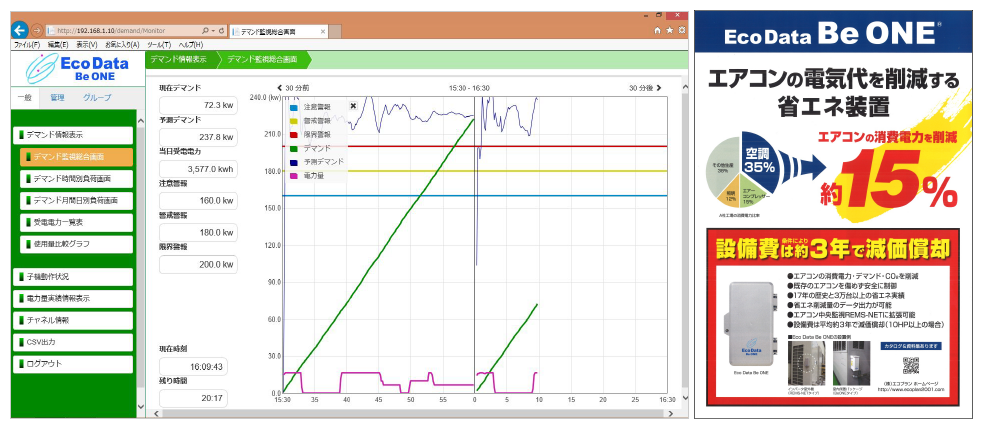This screenshot has width=990, height=435.
Task: Toggle the 限界警報 red legend swatch
Action: pos(294,135)
